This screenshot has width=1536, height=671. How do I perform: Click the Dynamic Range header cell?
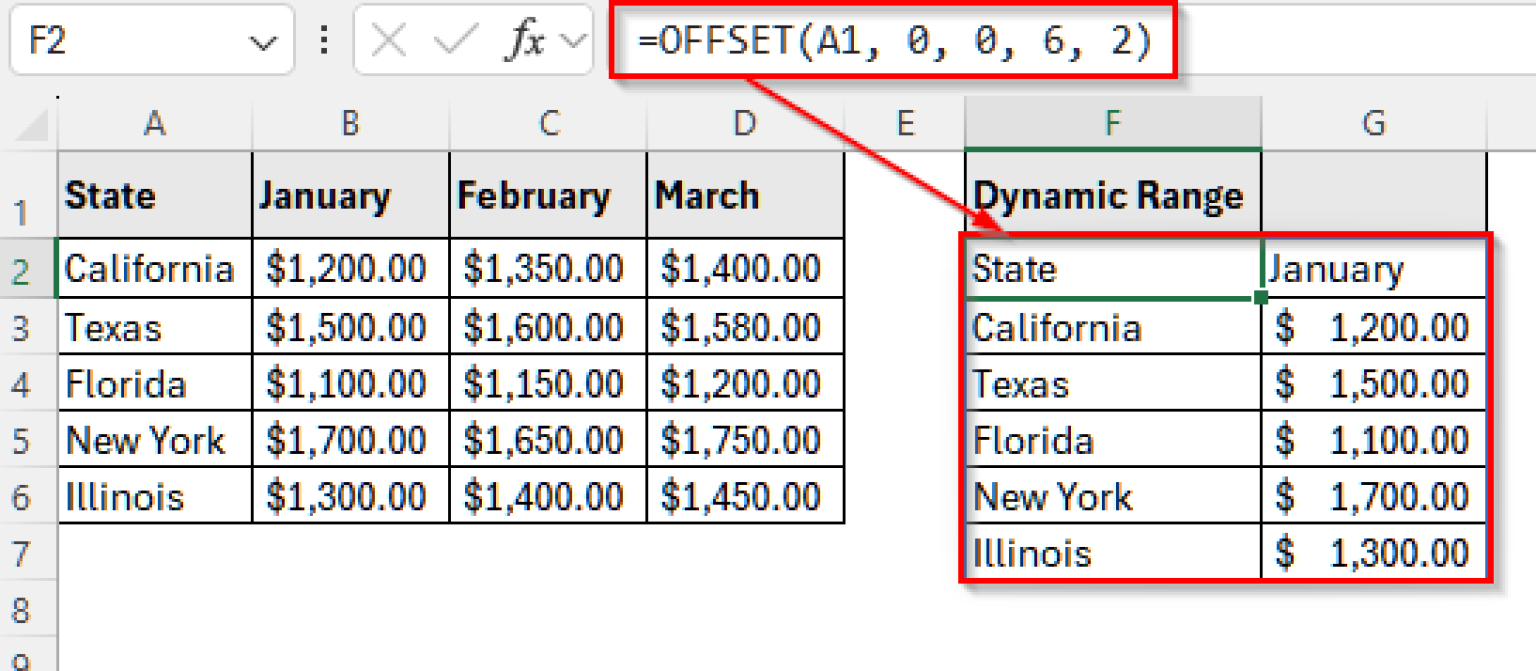coord(1111,196)
